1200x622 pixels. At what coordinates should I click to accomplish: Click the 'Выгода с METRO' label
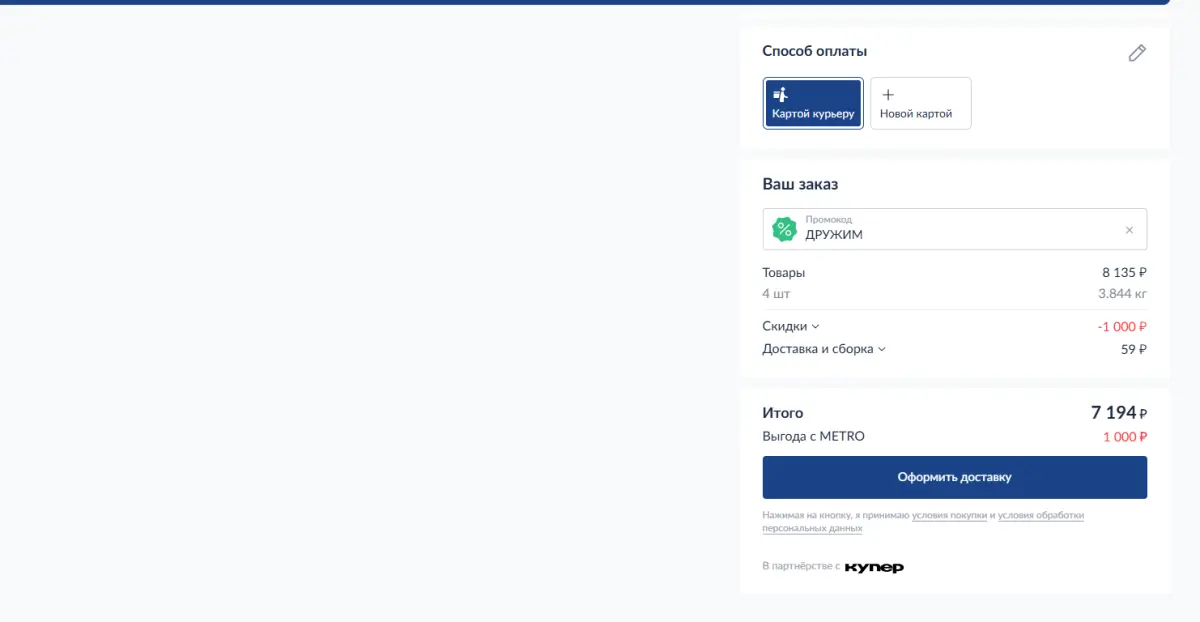point(813,436)
